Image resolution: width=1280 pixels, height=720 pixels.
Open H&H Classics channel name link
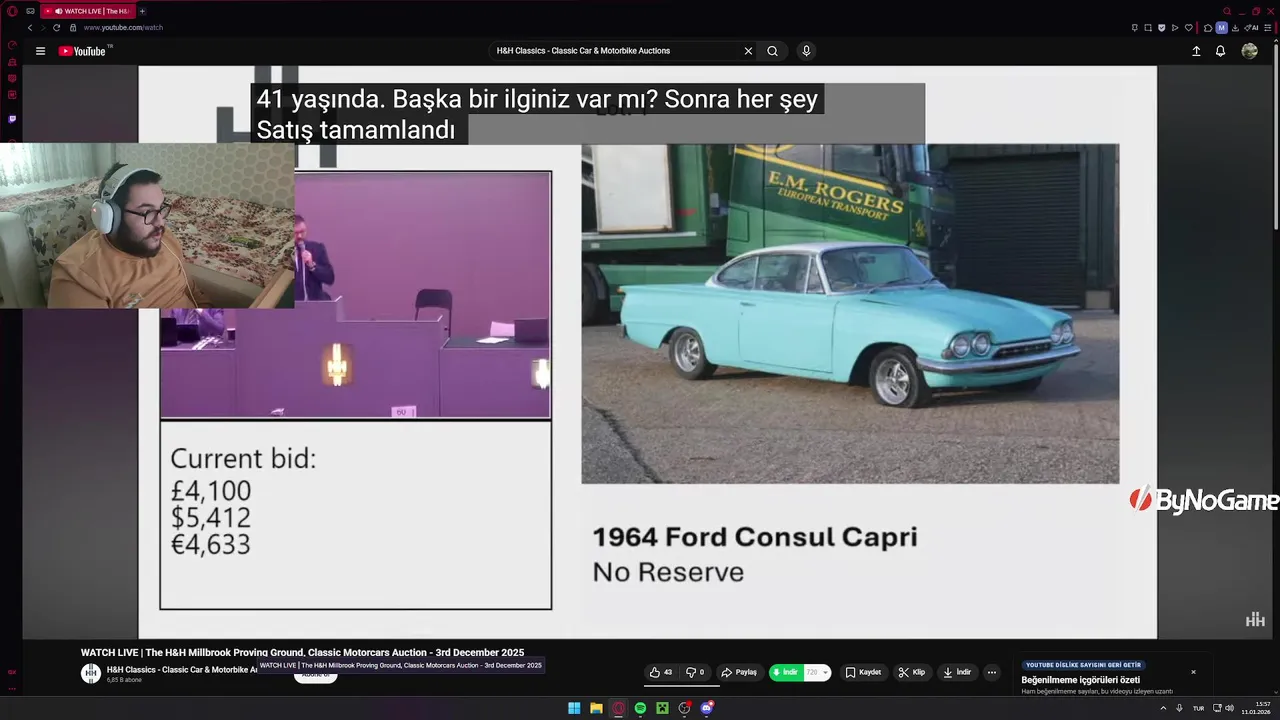(182, 670)
